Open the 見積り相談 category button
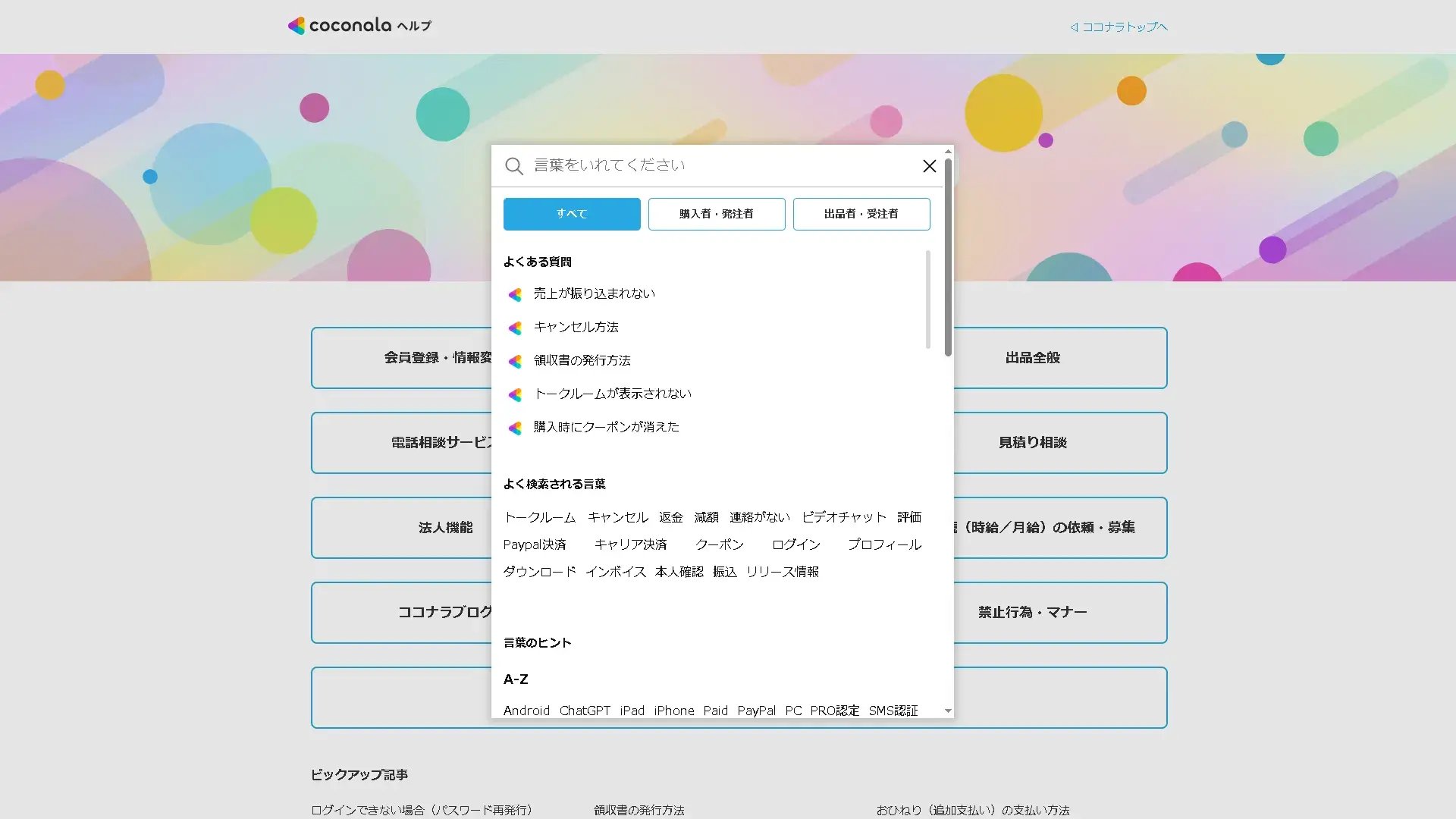The image size is (1456, 819). 1060,443
